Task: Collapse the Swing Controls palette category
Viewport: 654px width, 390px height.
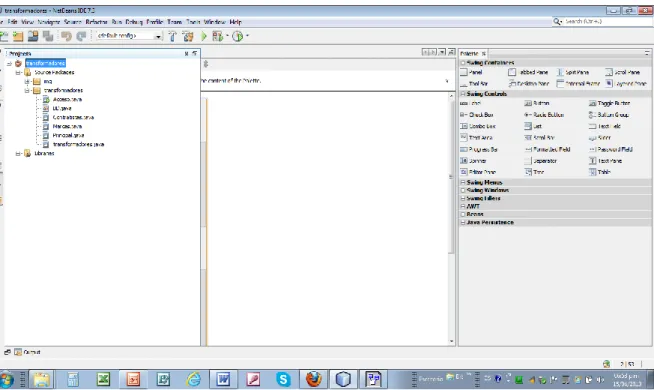Action: tap(463, 94)
